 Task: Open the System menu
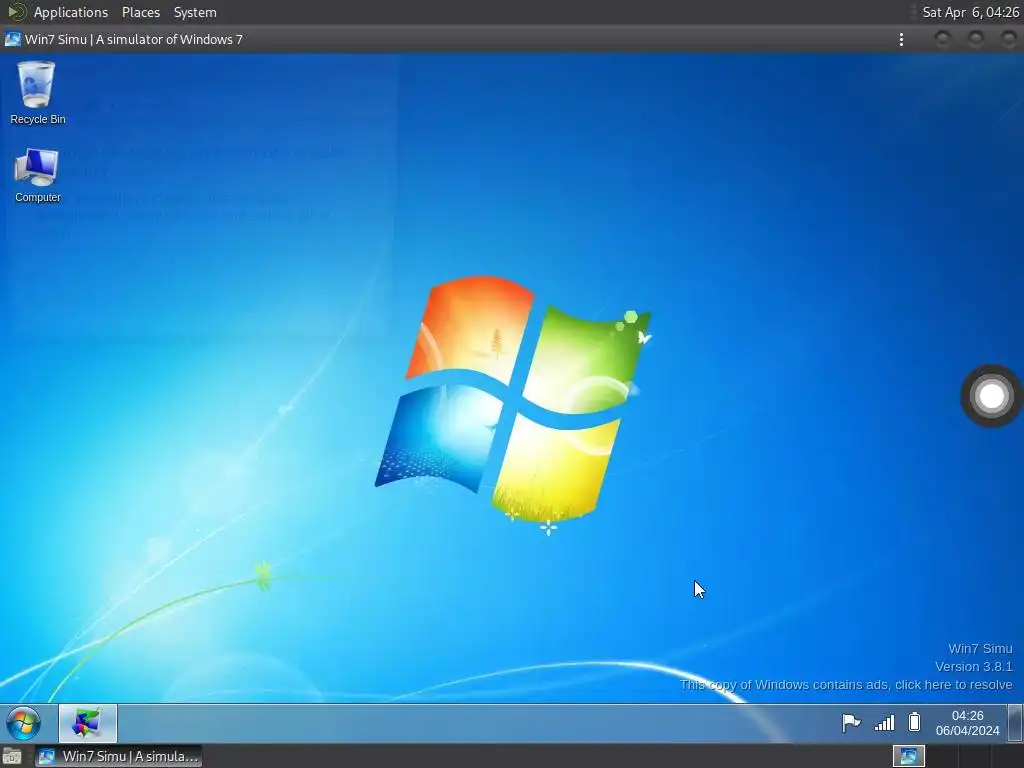[x=195, y=12]
